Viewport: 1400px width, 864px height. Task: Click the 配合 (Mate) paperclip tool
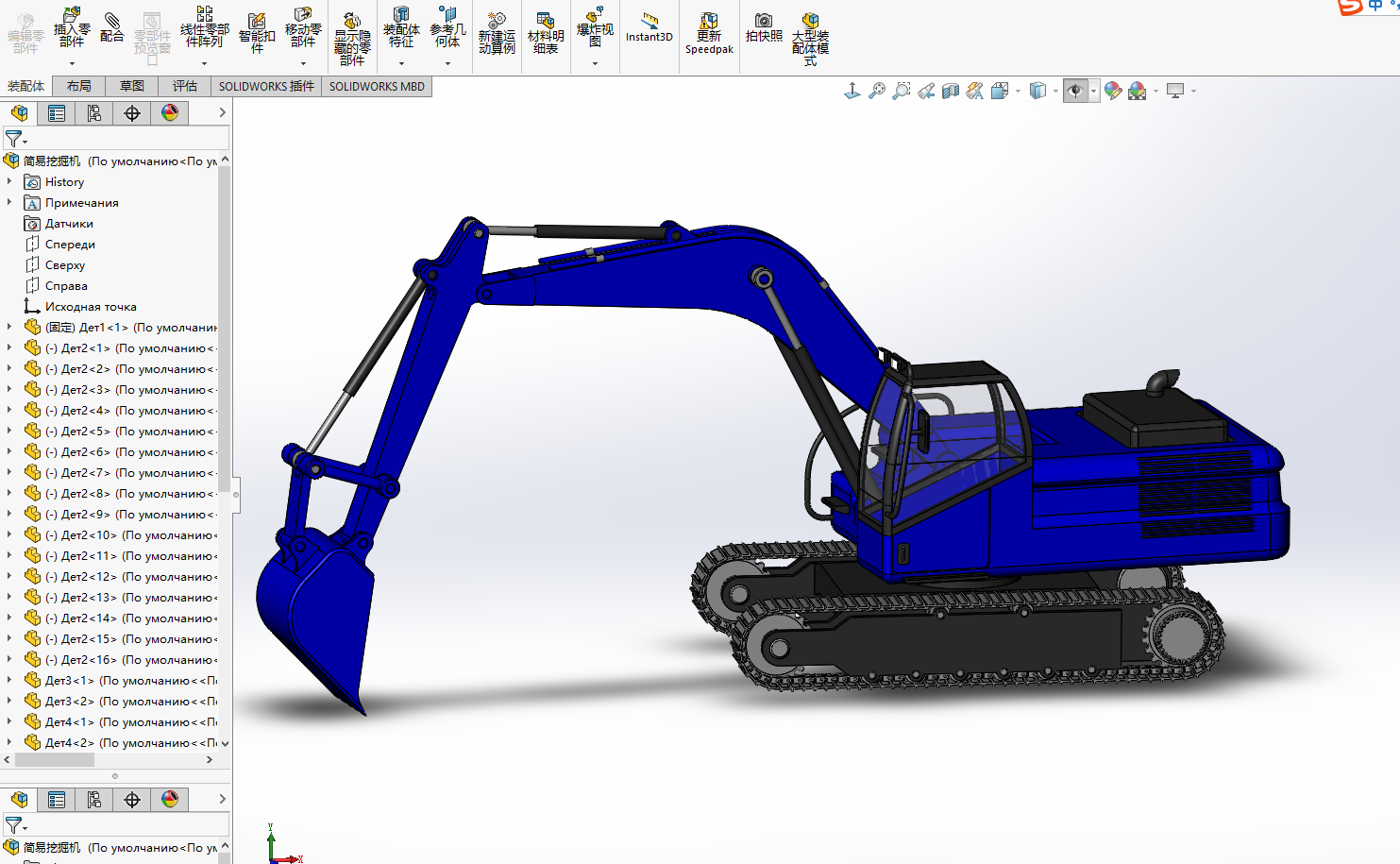(x=111, y=27)
